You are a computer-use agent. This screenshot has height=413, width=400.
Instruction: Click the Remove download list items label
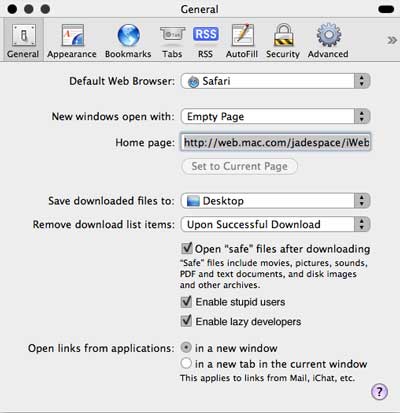(x=104, y=225)
